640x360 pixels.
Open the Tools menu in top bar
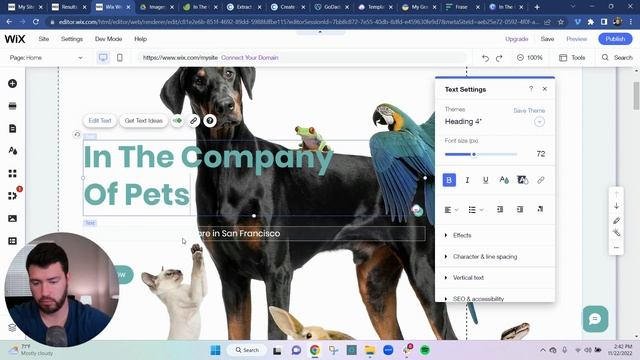pos(572,58)
